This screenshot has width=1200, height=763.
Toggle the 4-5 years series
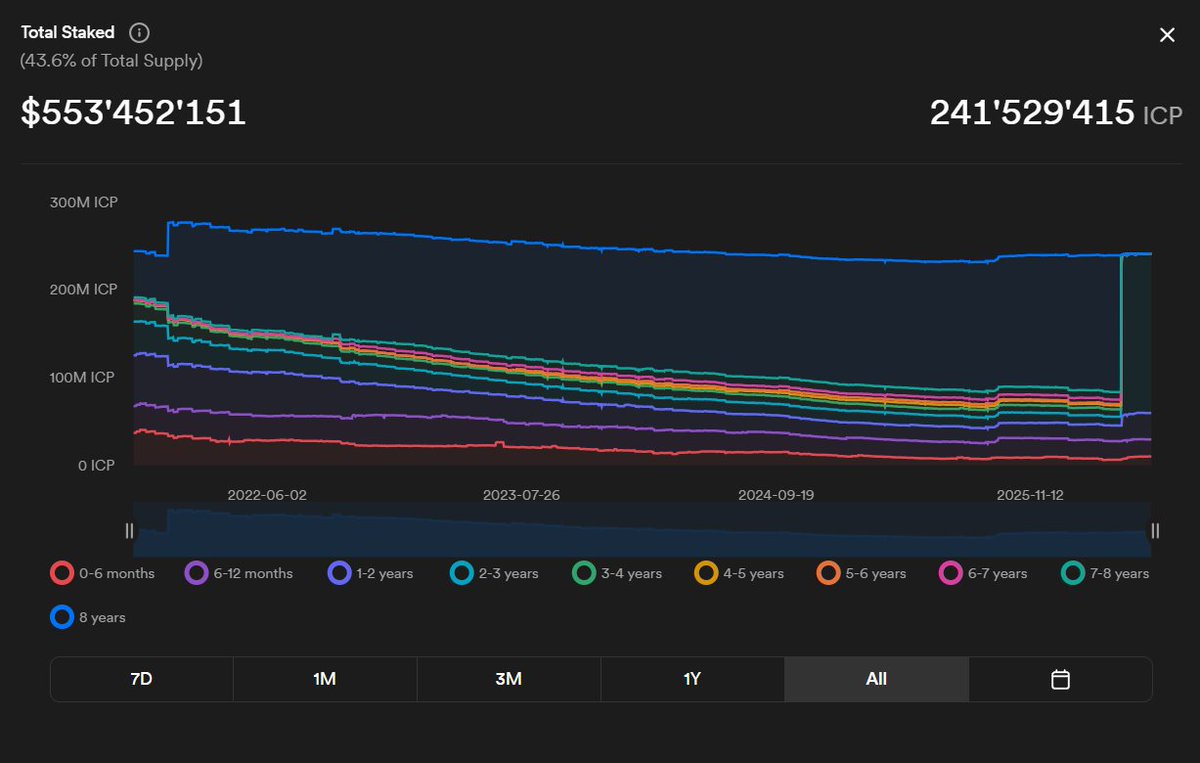[x=739, y=573]
